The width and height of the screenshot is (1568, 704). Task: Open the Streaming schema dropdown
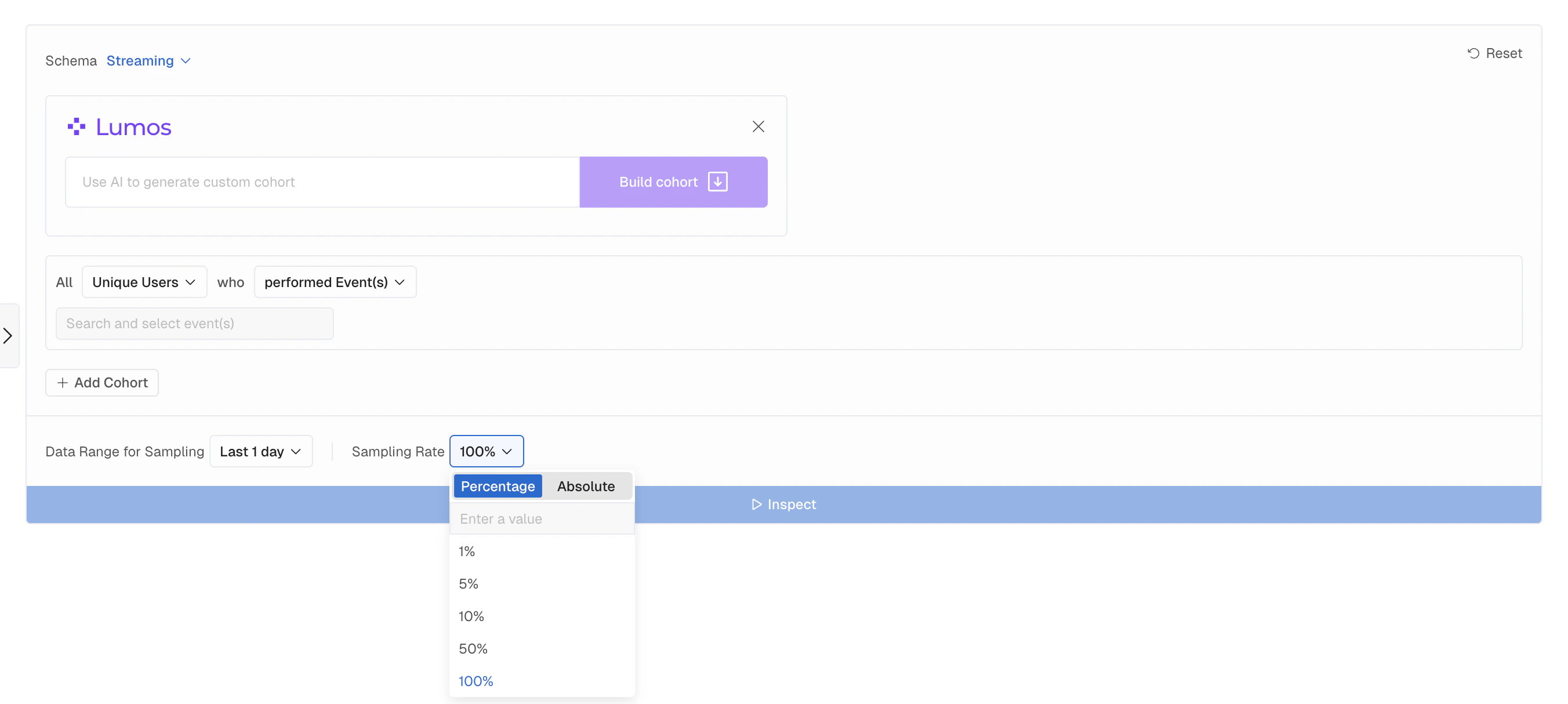pyautogui.click(x=148, y=61)
